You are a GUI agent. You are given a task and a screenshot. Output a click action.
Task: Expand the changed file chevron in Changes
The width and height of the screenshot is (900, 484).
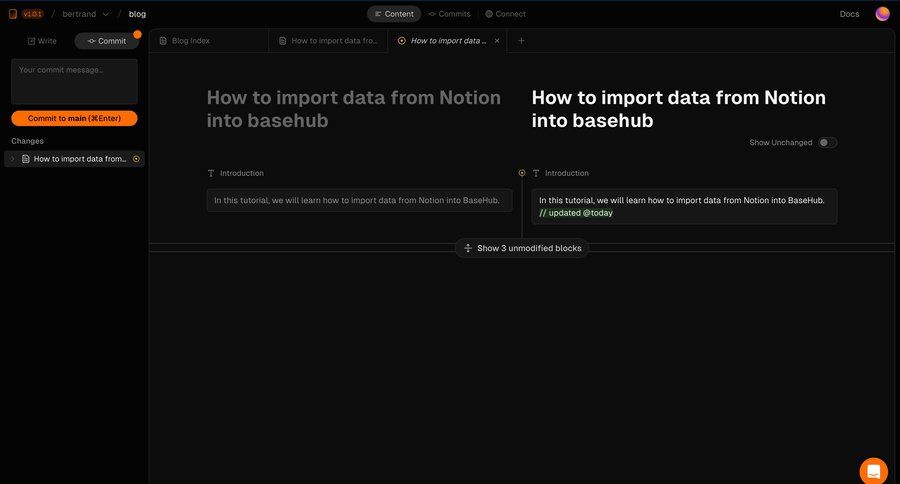tap(13, 159)
